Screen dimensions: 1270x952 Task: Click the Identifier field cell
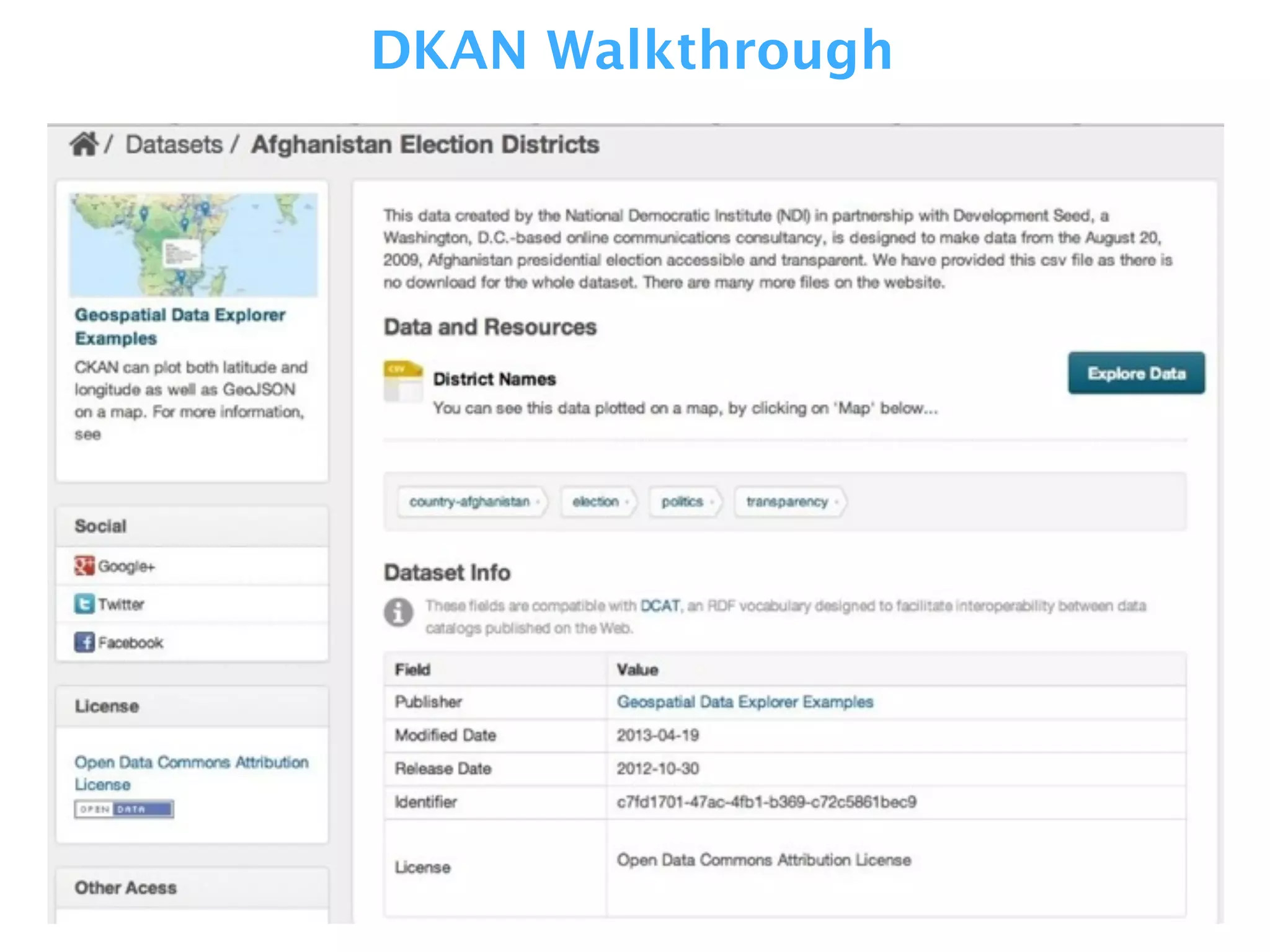(495, 802)
